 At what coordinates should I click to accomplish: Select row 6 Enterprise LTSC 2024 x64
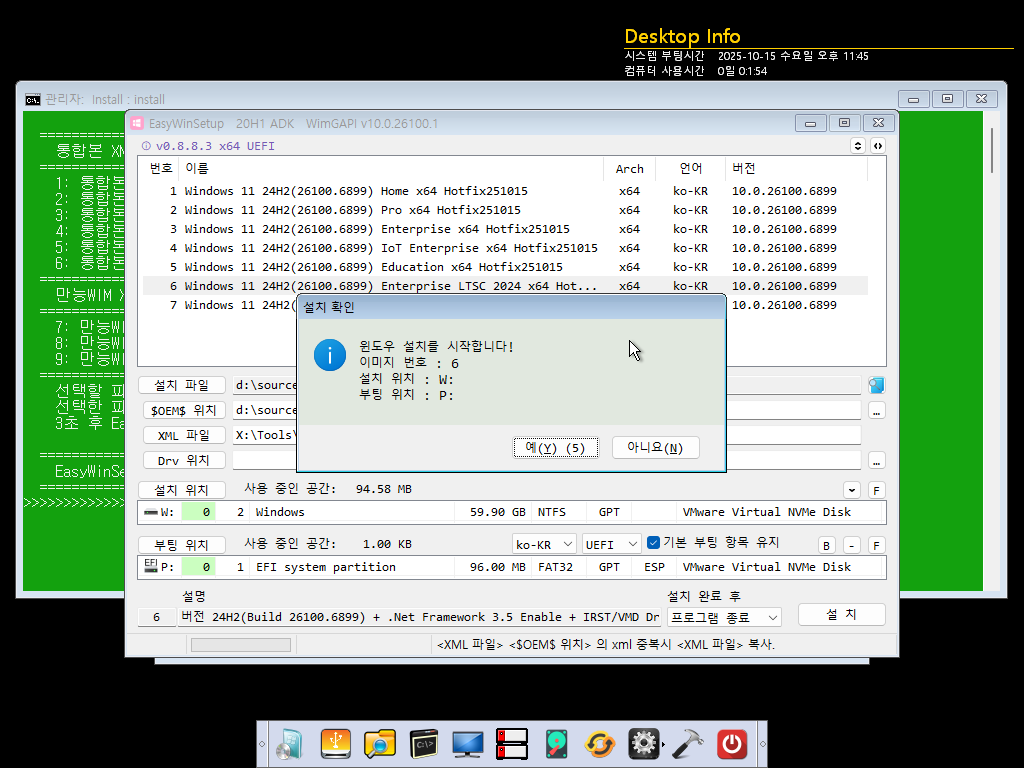(505, 286)
